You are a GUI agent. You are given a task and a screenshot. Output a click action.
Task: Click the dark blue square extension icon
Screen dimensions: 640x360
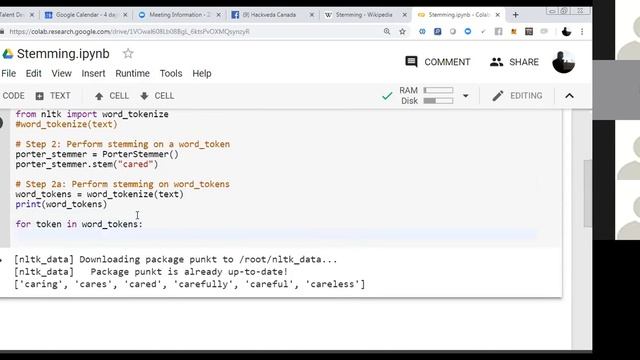(x=438, y=31)
